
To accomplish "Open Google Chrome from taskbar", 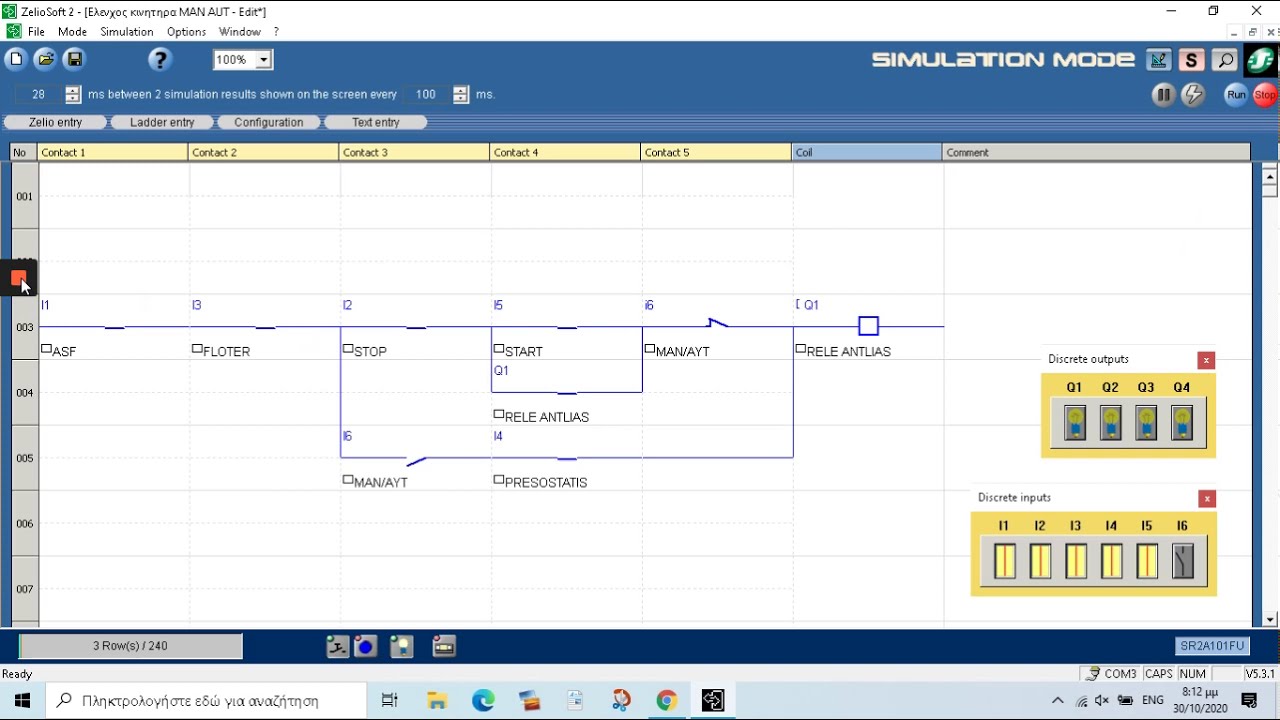I will coord(666,700).
